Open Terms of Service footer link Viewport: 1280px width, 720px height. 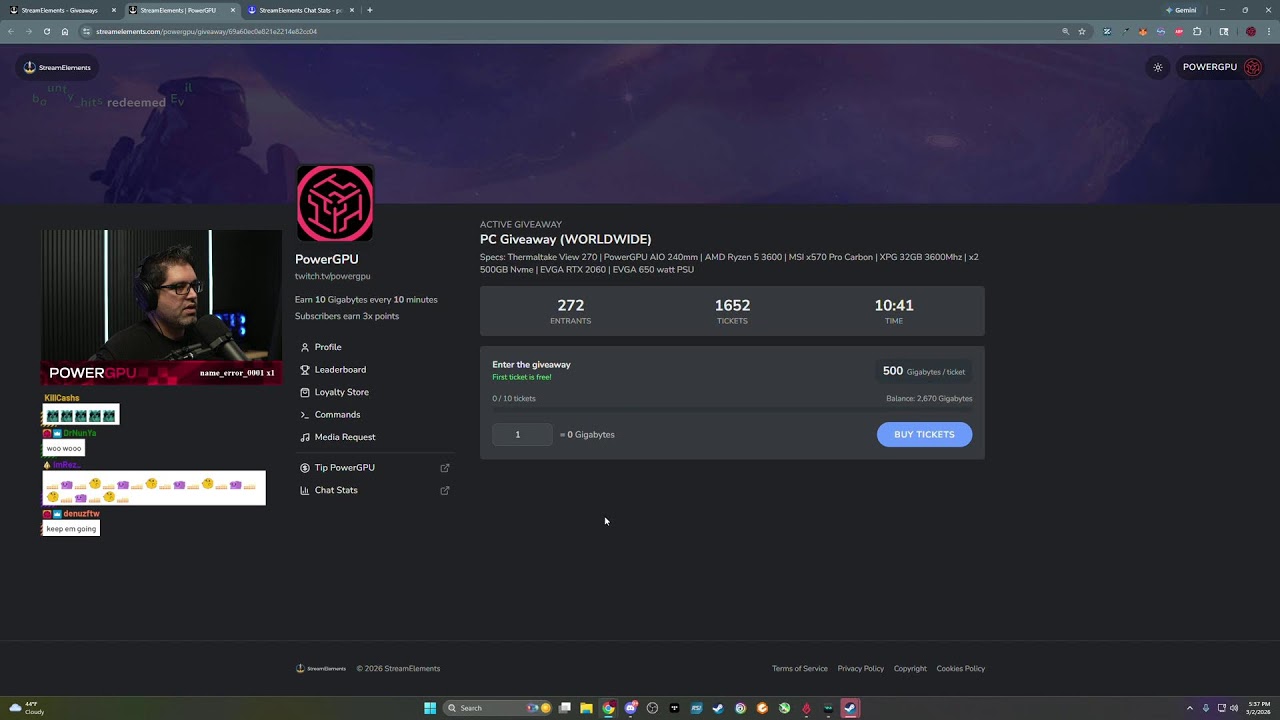point(800,669)
